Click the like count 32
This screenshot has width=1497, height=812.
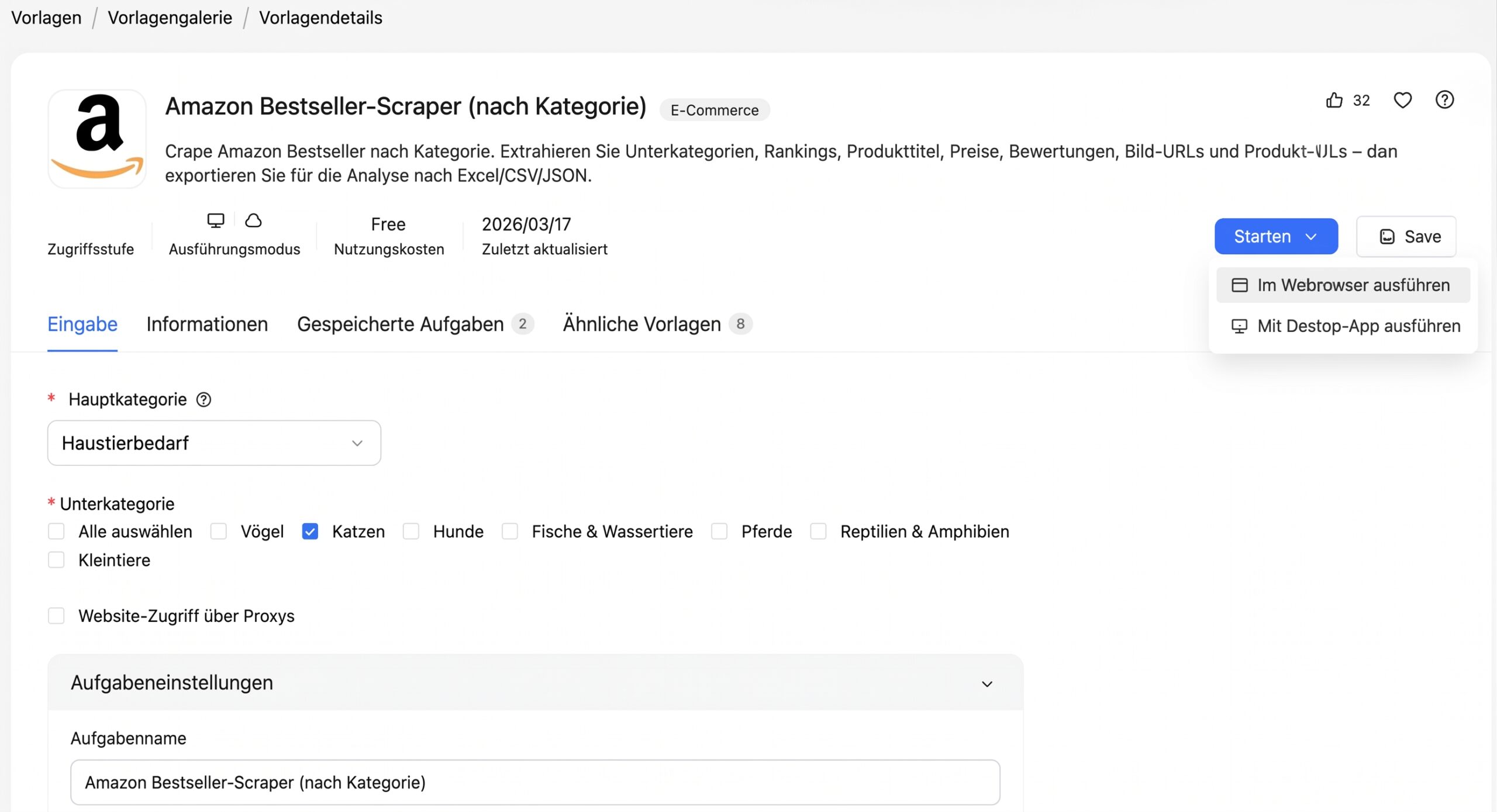(x=1361, y=101)
